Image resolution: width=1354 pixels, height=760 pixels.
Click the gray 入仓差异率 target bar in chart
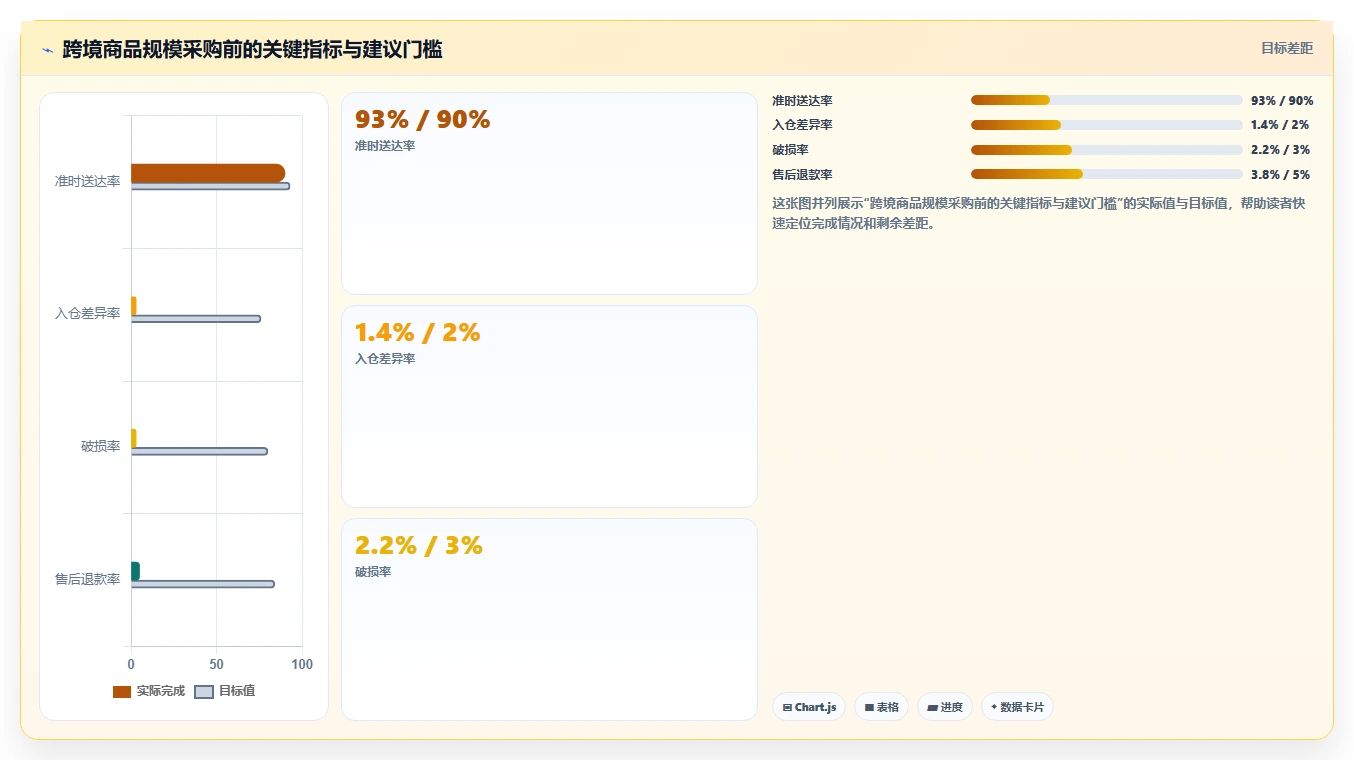[195, 319]
